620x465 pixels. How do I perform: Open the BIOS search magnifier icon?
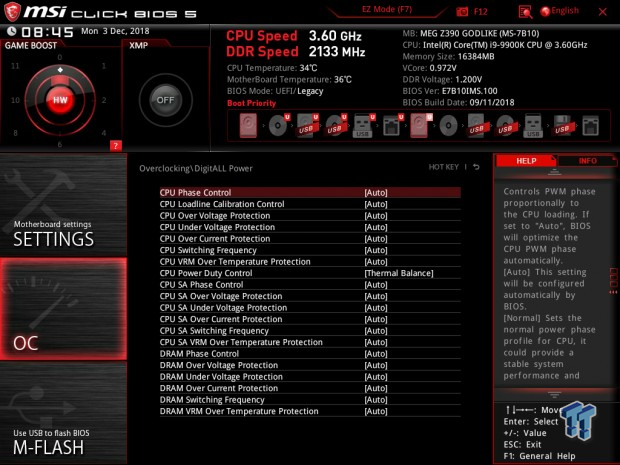pyautogui.click(x=525, y=12)
